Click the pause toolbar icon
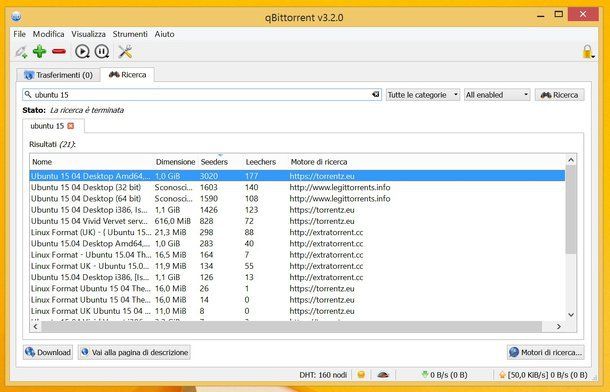 click(102, 51)
